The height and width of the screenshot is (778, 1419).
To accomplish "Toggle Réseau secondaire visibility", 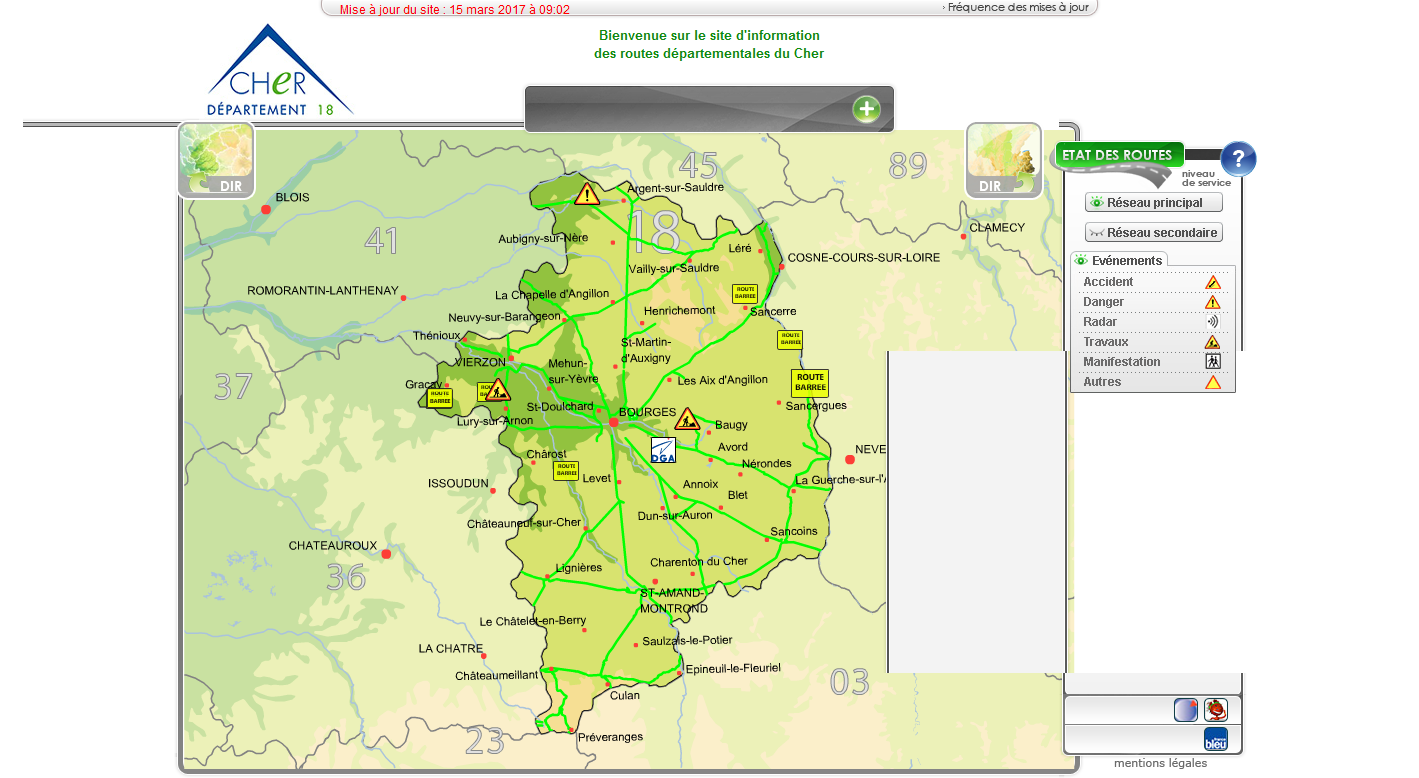I will [x=1153, y=233].
